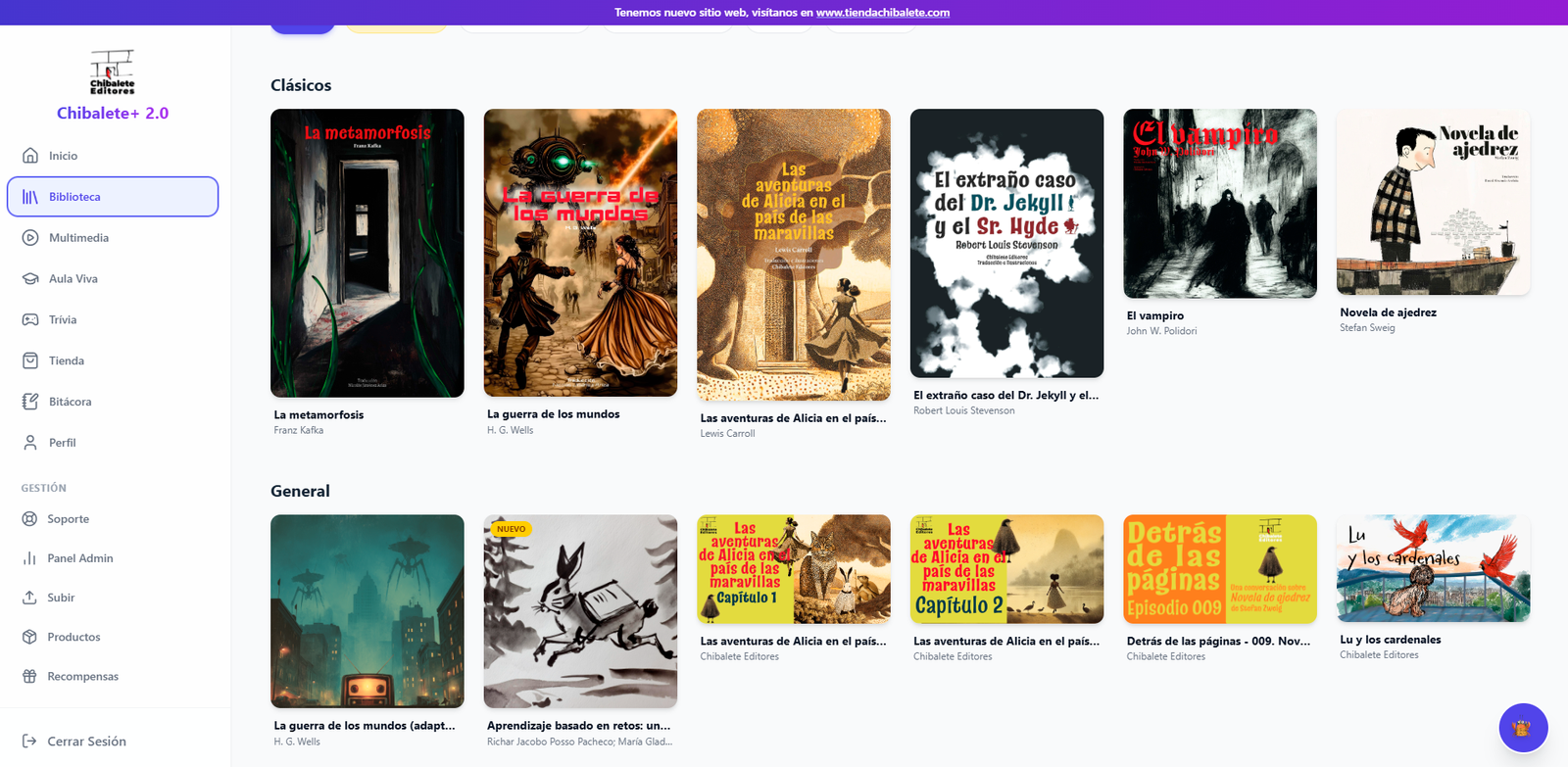Image resolution: width=1568 pixels, height=767 pixels.
Task: Follow the www.tiendachibalete.com link
Action: tap(882, 13)
